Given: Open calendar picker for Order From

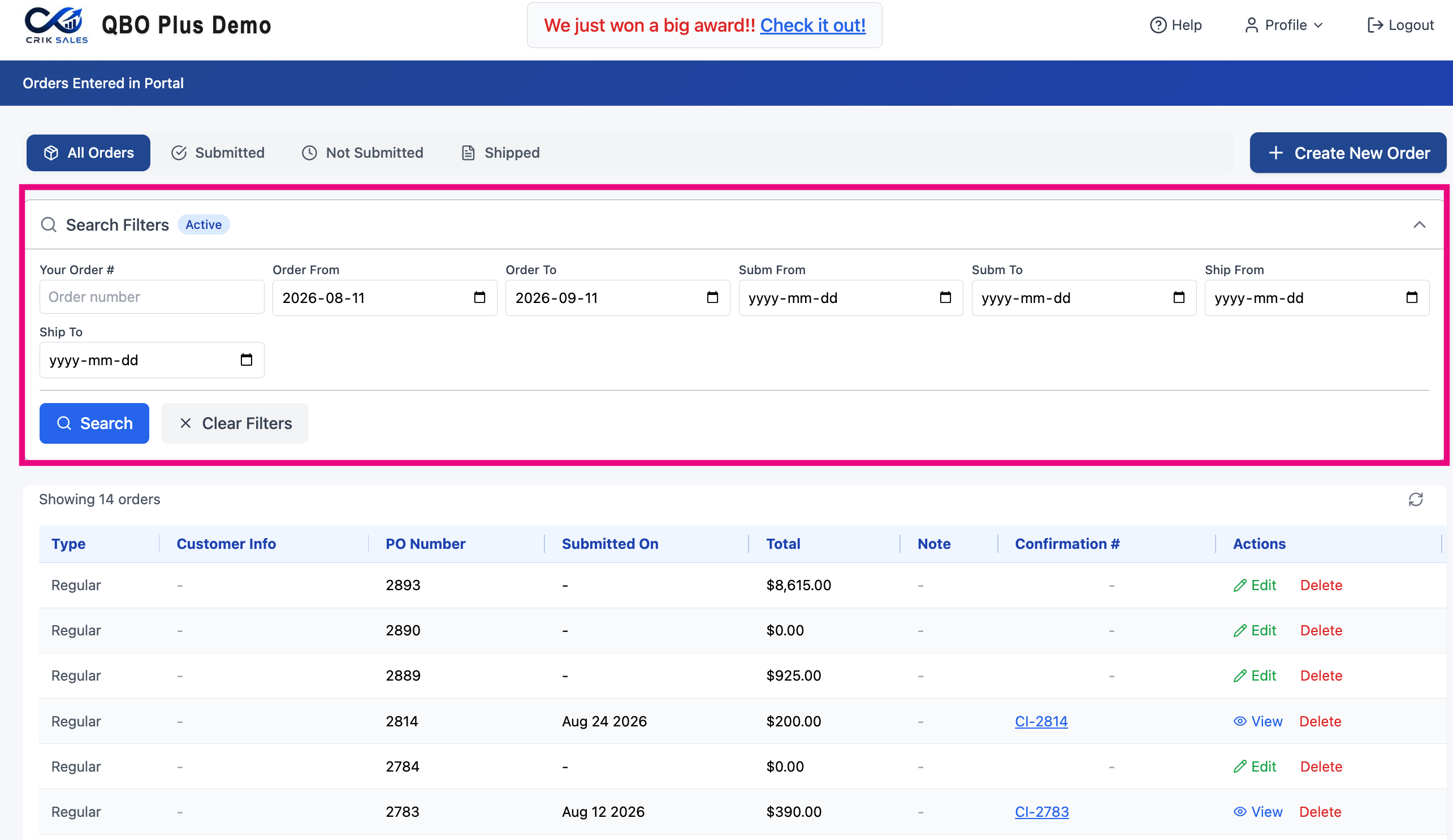Looking at the screenshot, I should (479, 297).
